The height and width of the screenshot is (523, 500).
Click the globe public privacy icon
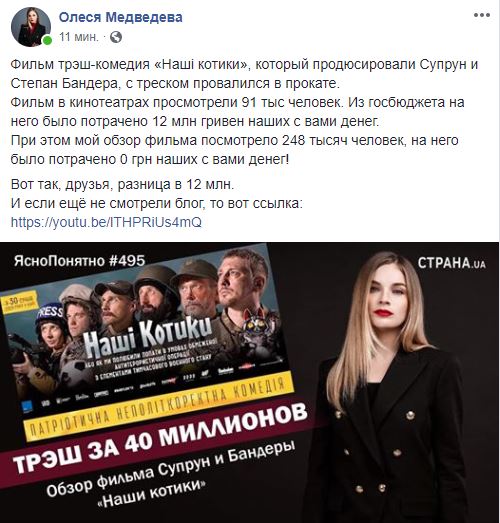[x=116, y=37]
